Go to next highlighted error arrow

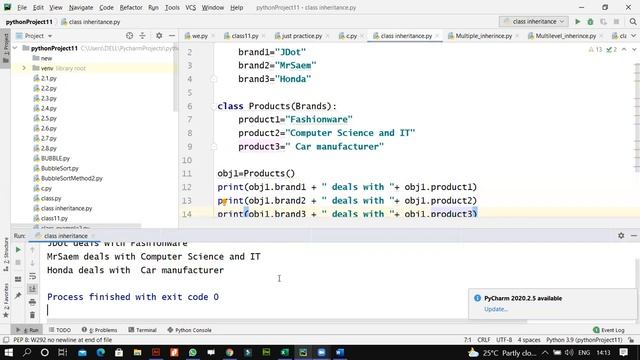pyautogui.click(x=634, y=49)
